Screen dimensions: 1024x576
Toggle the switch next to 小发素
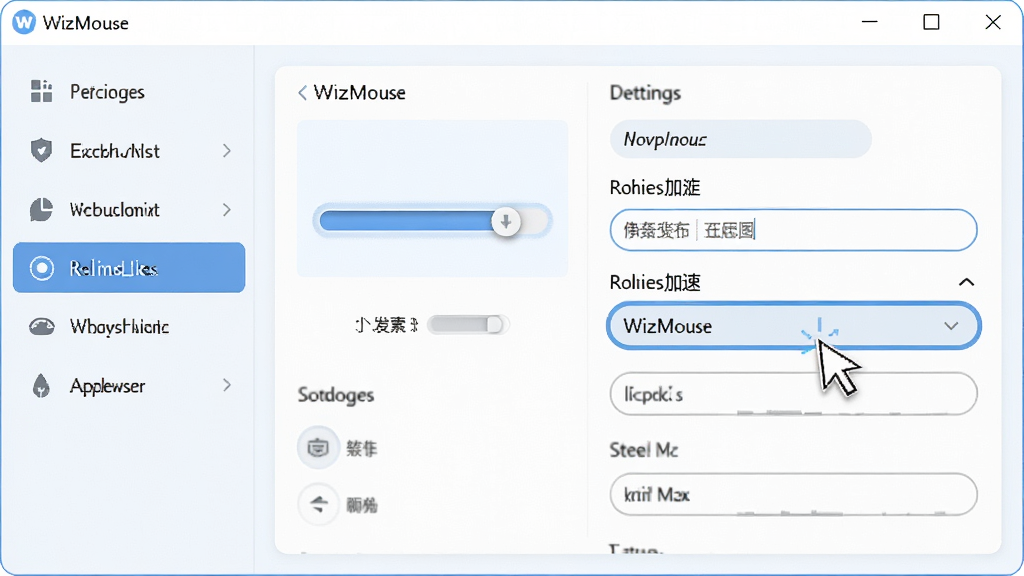point(468,325)
